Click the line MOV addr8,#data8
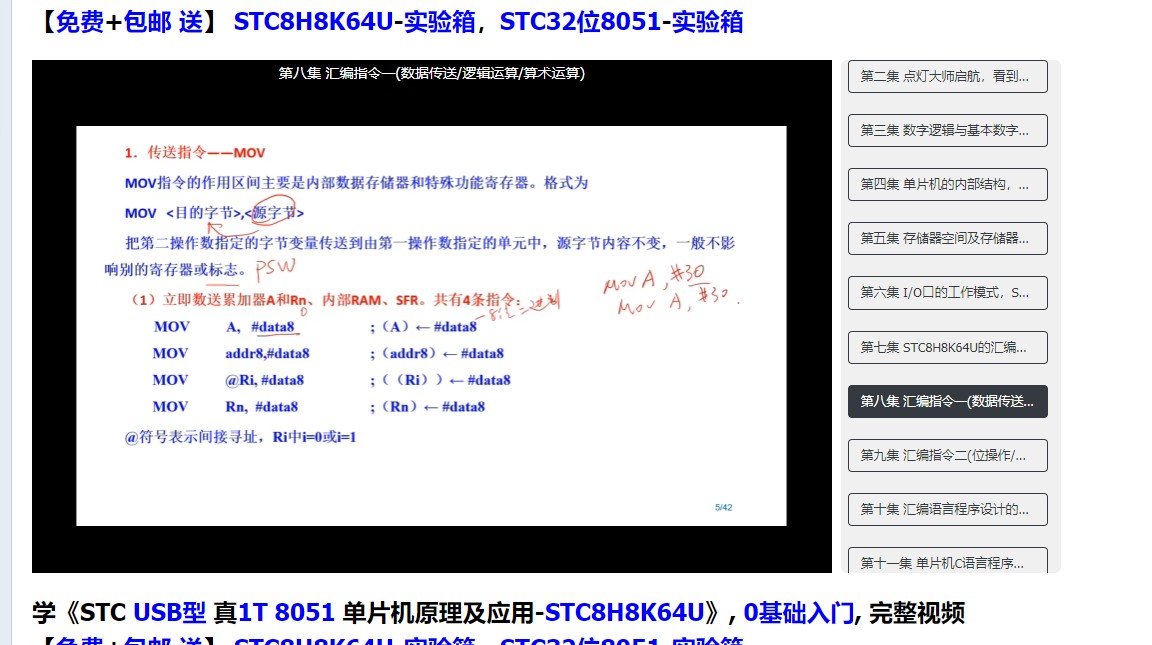Viewport: 1152px width, 645px height. 328,353
